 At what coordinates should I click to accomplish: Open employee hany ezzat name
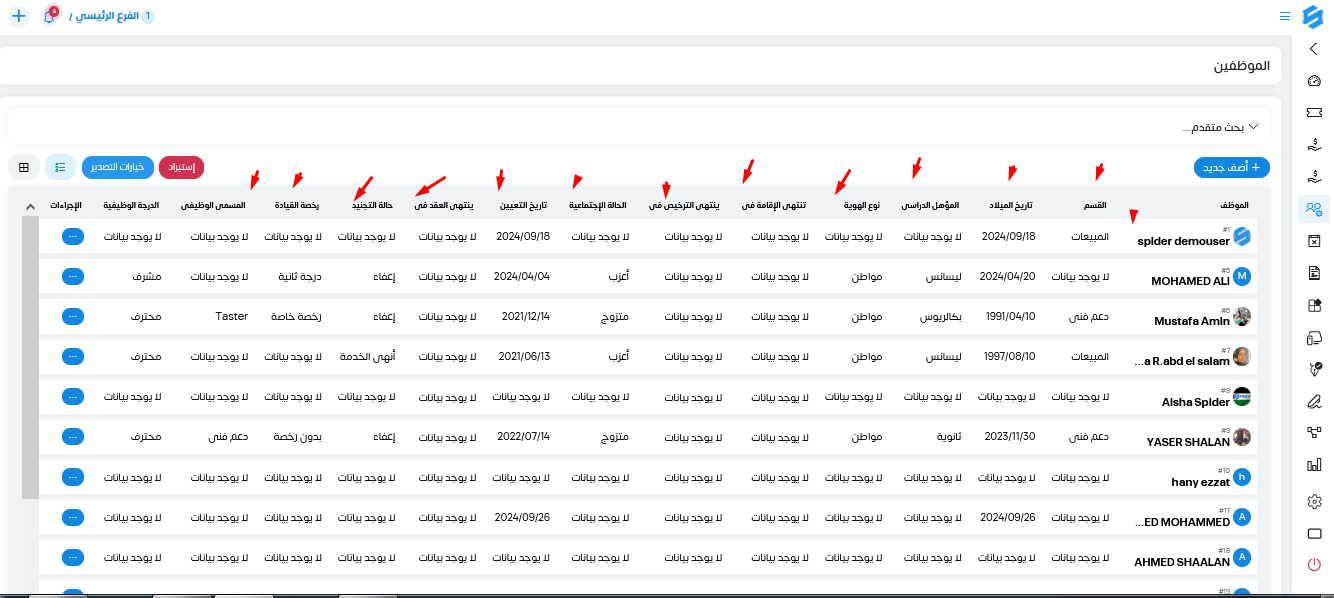click(1200, 482)
